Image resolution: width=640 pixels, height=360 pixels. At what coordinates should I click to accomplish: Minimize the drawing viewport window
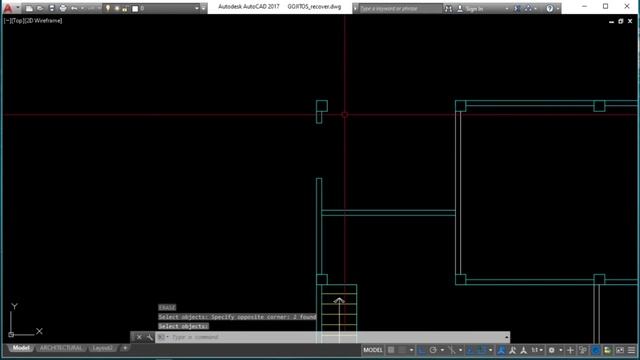(611, 22)
